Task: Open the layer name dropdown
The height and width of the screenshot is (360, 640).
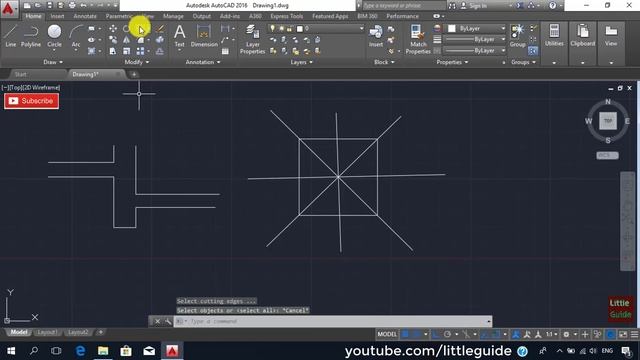Action: click(x=361, y=29)
